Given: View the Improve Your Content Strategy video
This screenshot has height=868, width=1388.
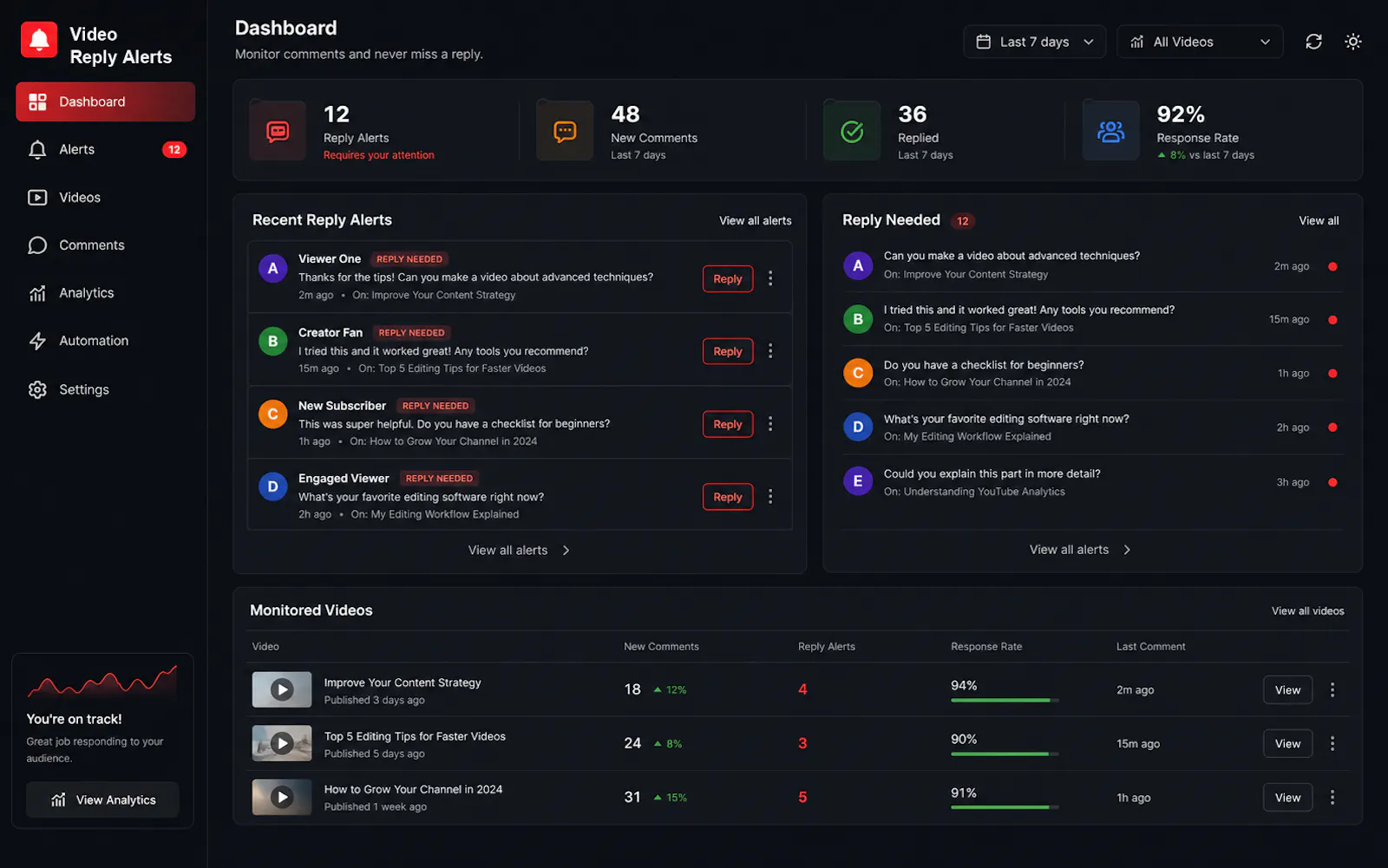Looking at the screenshot, I should pos(1287,689).
